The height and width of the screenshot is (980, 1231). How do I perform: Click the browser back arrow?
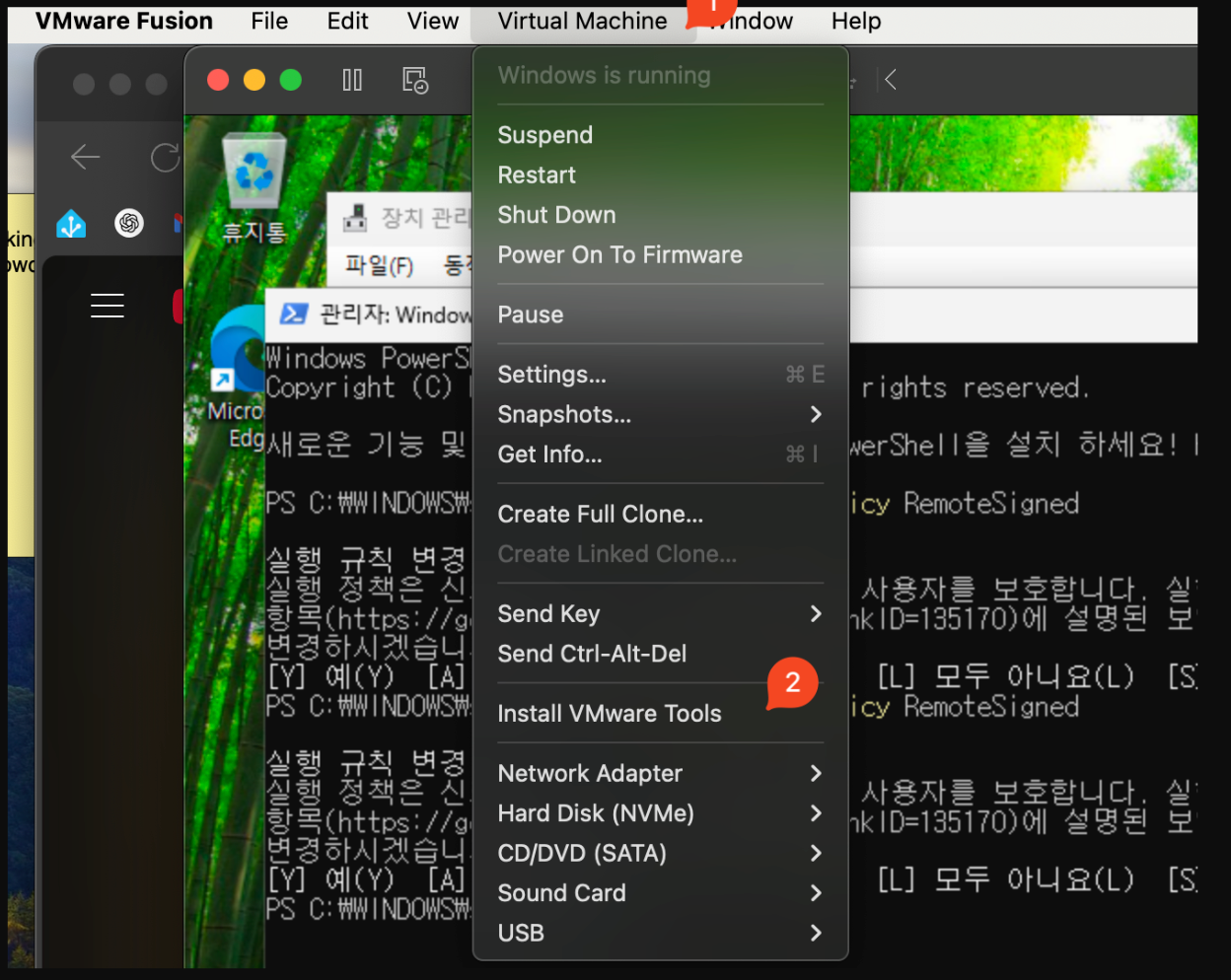click(86, 156)
